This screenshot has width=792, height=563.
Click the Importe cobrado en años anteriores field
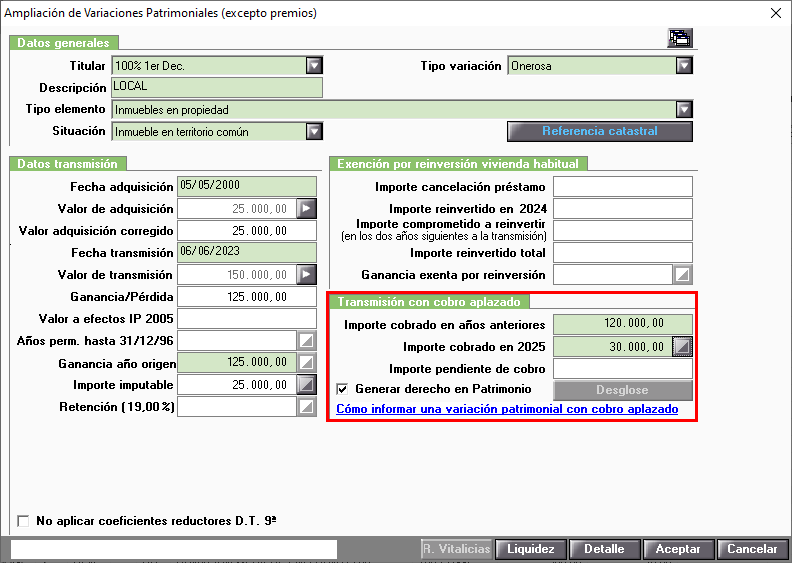pos(623,324)
